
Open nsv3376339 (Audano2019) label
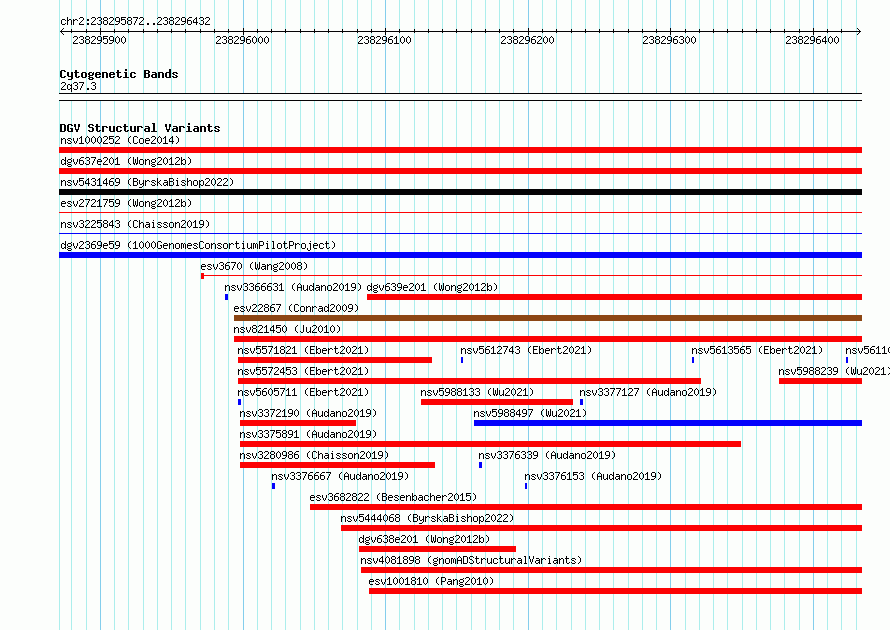(x=547, y=455)
